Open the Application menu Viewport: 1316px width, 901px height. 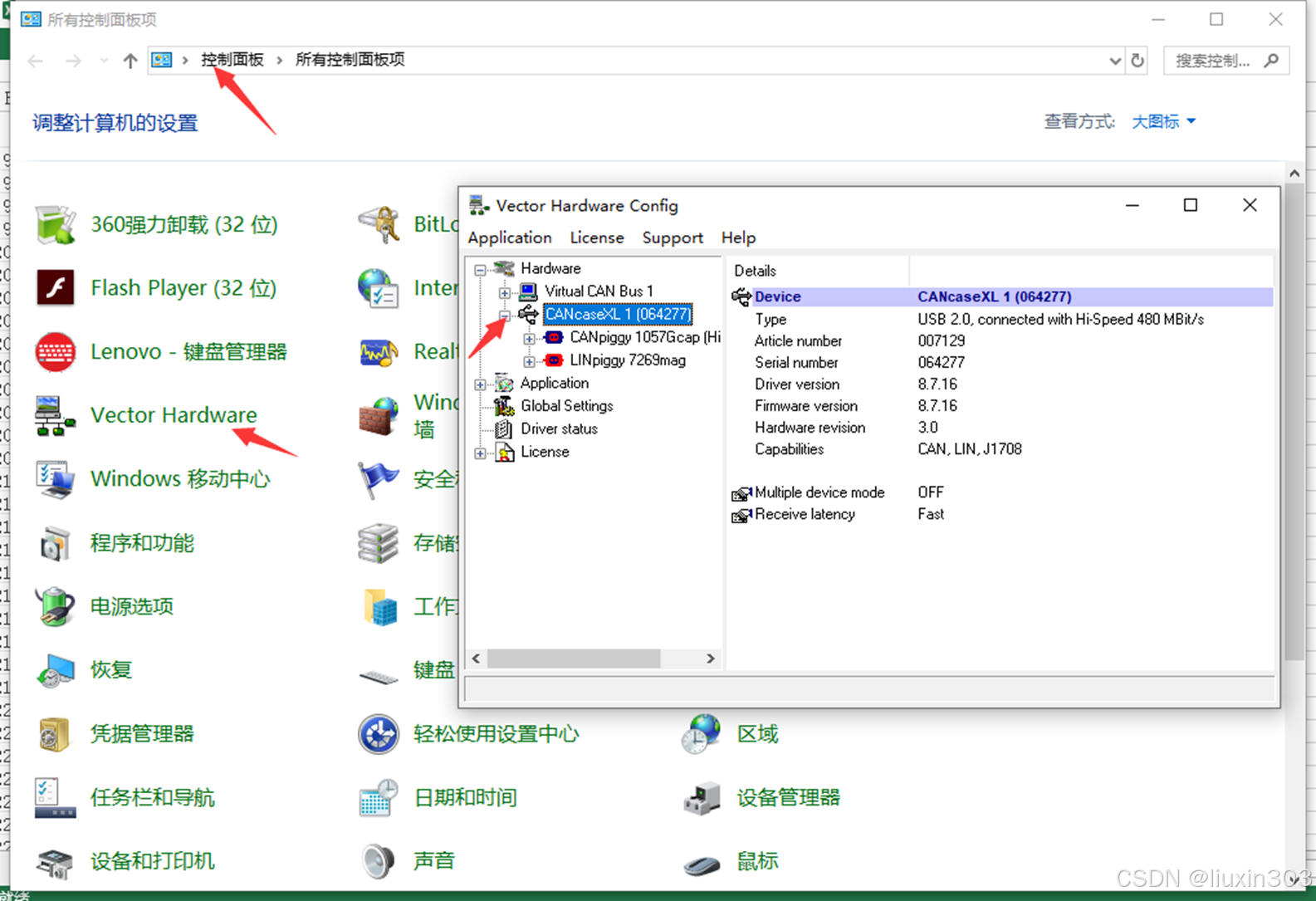510,237
